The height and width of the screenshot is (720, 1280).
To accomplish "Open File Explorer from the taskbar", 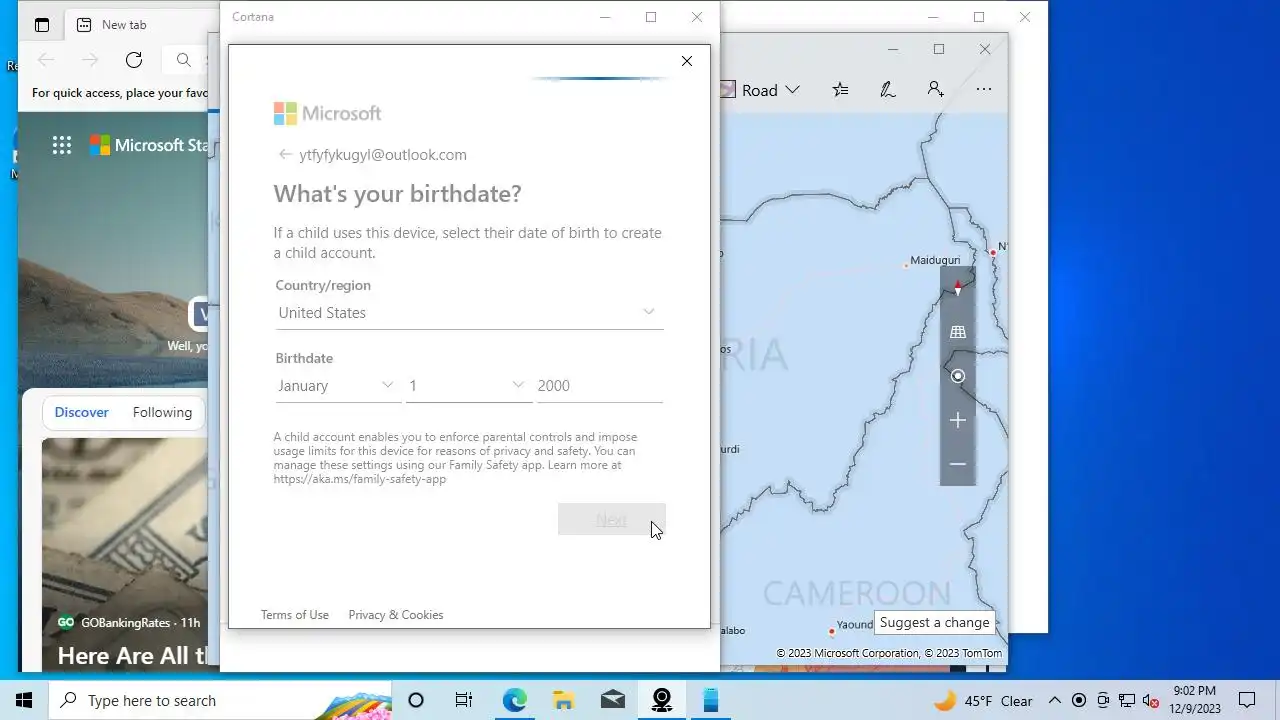I will pos(563,700).
